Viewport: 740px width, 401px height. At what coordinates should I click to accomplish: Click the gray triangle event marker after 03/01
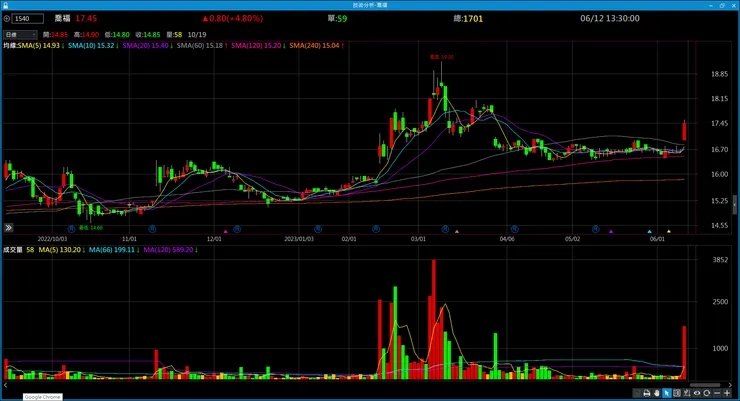pyautogui.click(x=457, y=231)
